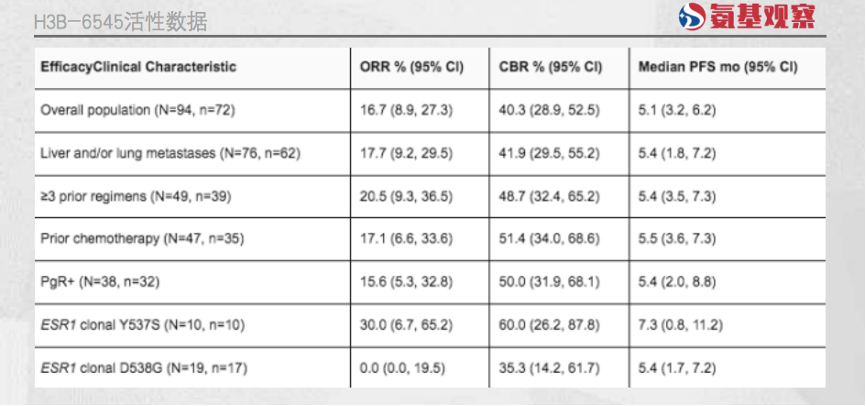Select the ESR1 clonal D538G row label
This screenshot has height=406, width=866.
pos(143,368)
